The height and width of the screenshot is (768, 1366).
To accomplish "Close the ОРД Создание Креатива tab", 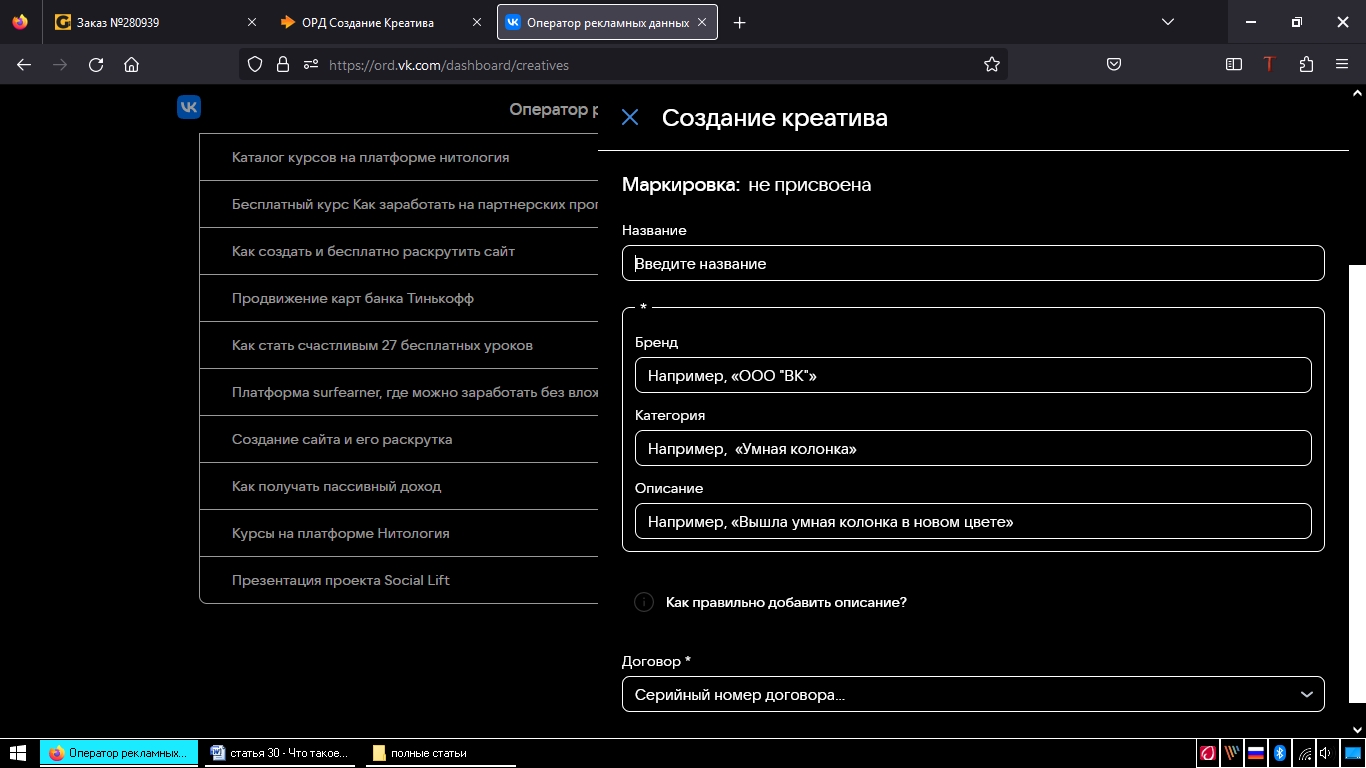I will click(476, 22).
